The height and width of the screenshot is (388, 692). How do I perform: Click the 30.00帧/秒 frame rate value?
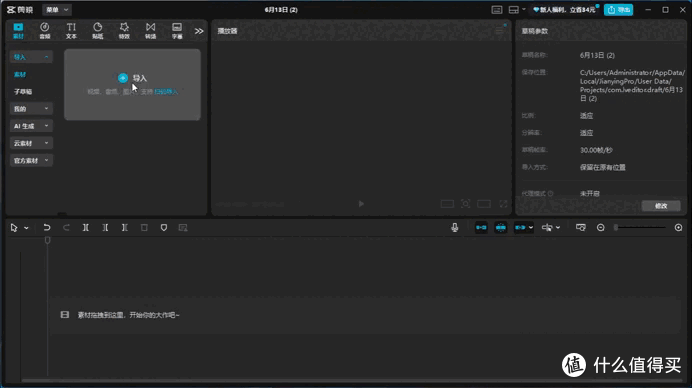[596, 150]
